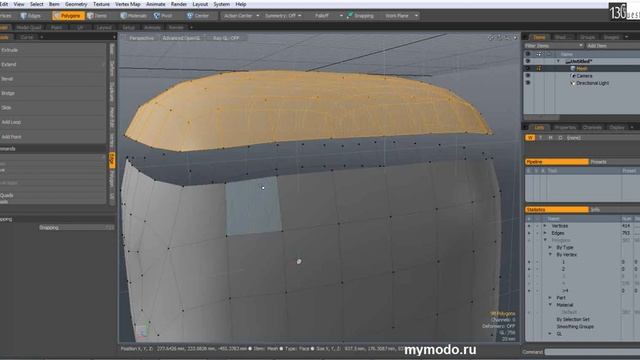
Task: Expand the Vertices statistics row
Action: point(545,226)
